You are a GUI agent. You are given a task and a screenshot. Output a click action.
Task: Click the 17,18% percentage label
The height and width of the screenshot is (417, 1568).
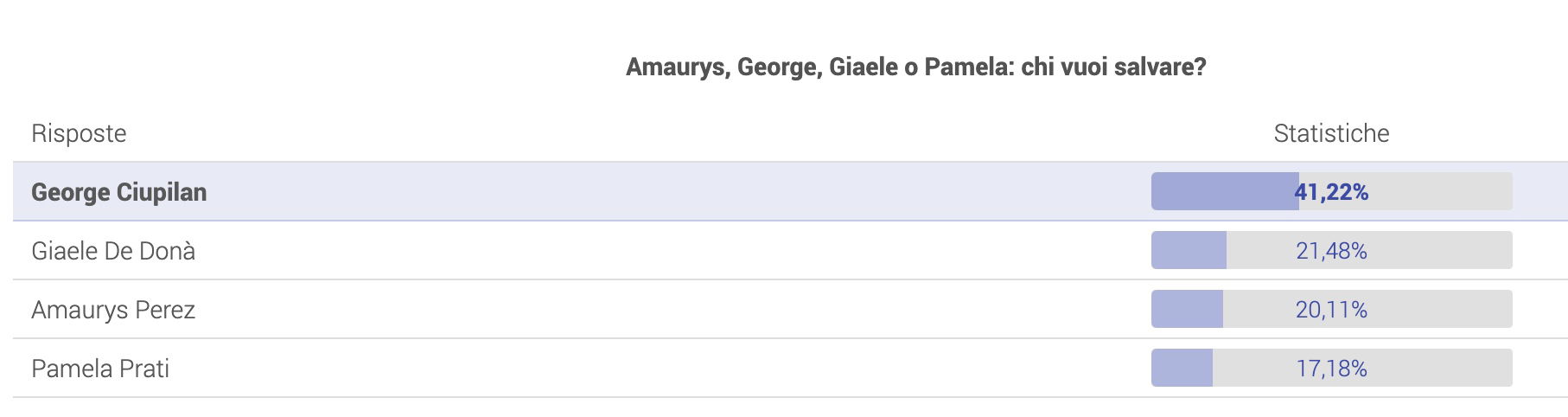(x=1331, y=369)
